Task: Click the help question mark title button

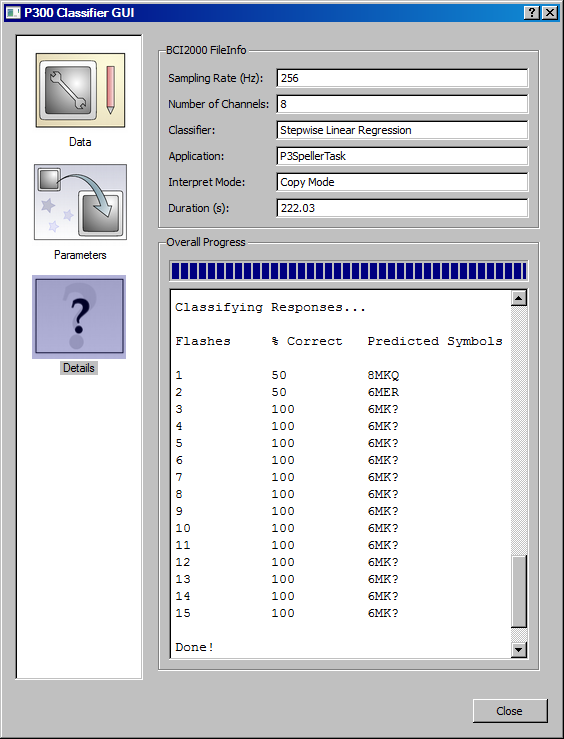Action: [532, 13]
